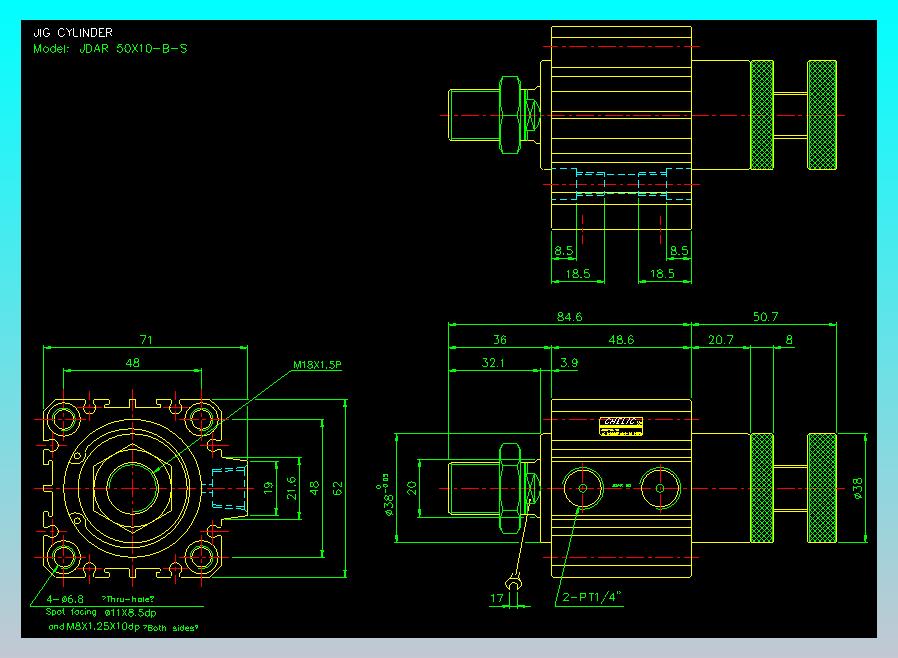Select the "?Both sides?" note

coord(170,628)
